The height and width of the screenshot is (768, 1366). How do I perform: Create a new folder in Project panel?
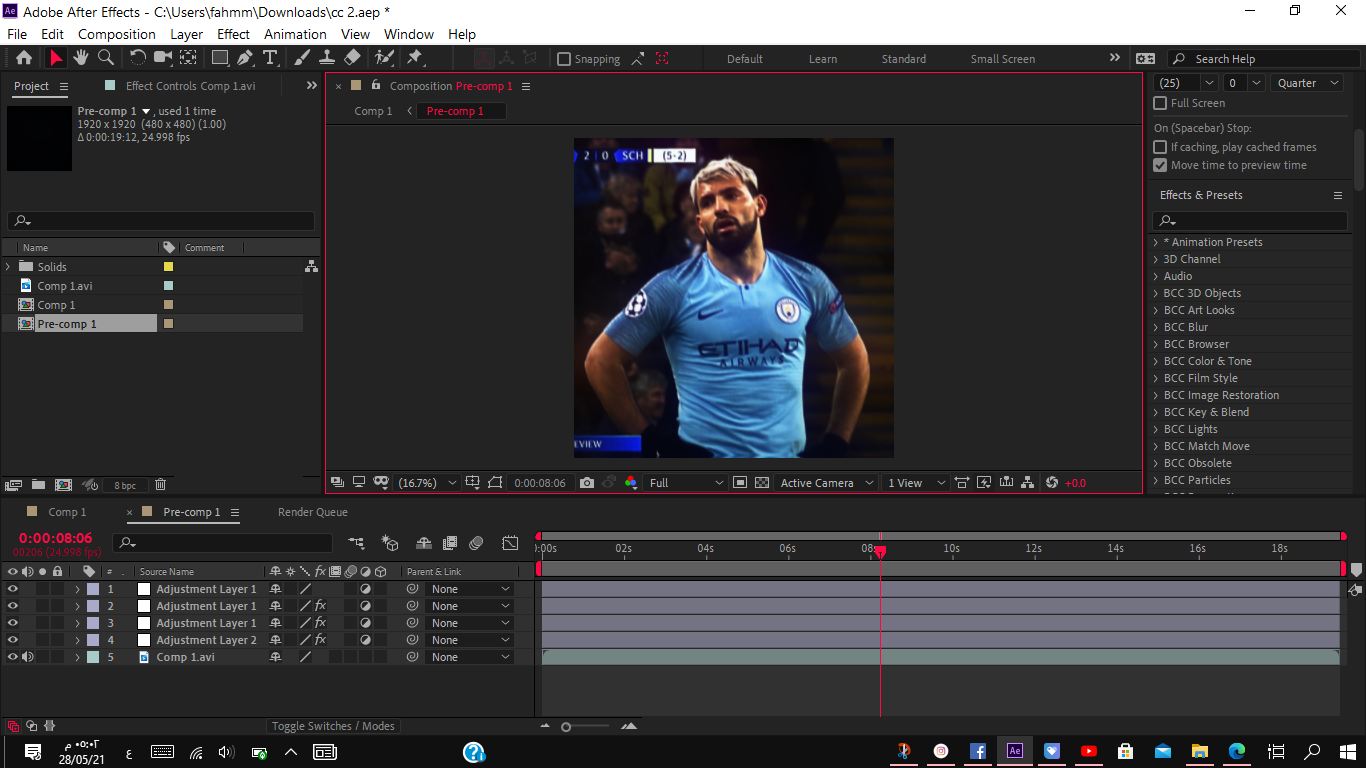(x=38, y=485)
